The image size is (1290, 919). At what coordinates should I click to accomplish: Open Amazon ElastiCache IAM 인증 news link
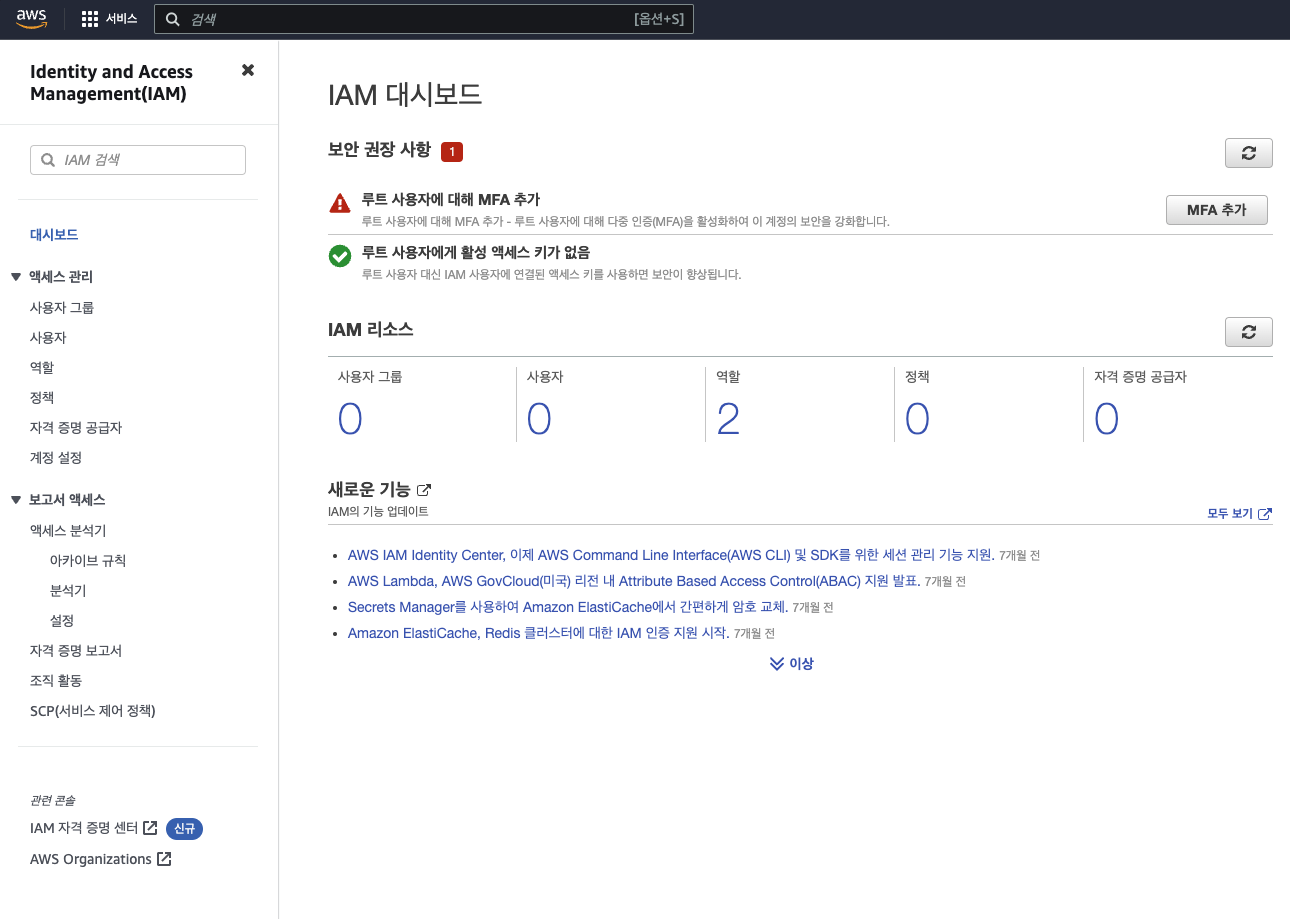538,633
